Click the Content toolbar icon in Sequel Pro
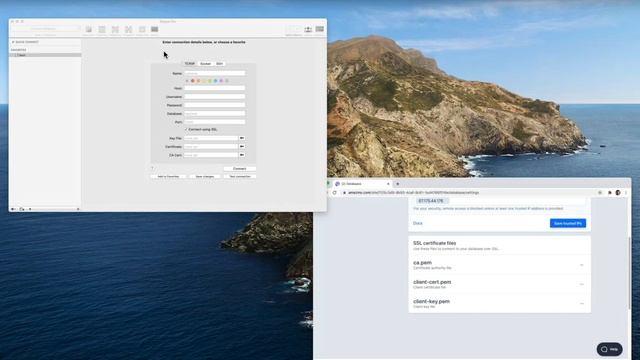Image resolution: width=640 pixels, height=360 pixels. [102, 29]
